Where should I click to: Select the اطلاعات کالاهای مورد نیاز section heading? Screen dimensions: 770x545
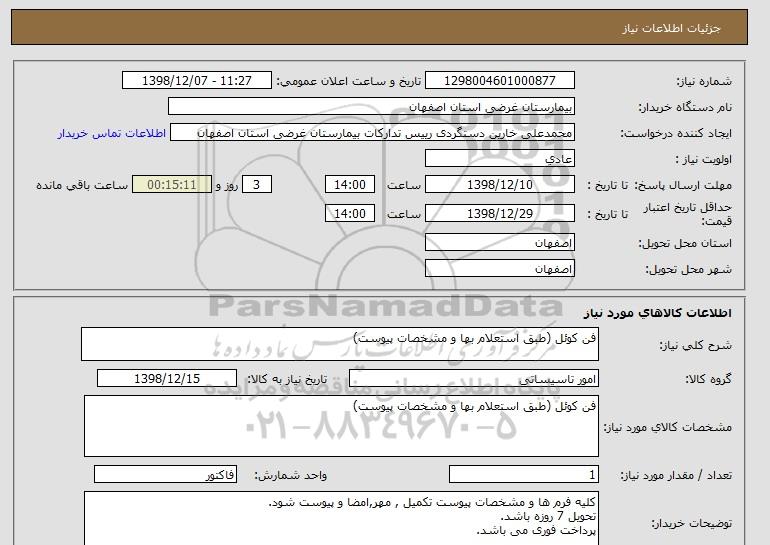click(x=657, y=313)
